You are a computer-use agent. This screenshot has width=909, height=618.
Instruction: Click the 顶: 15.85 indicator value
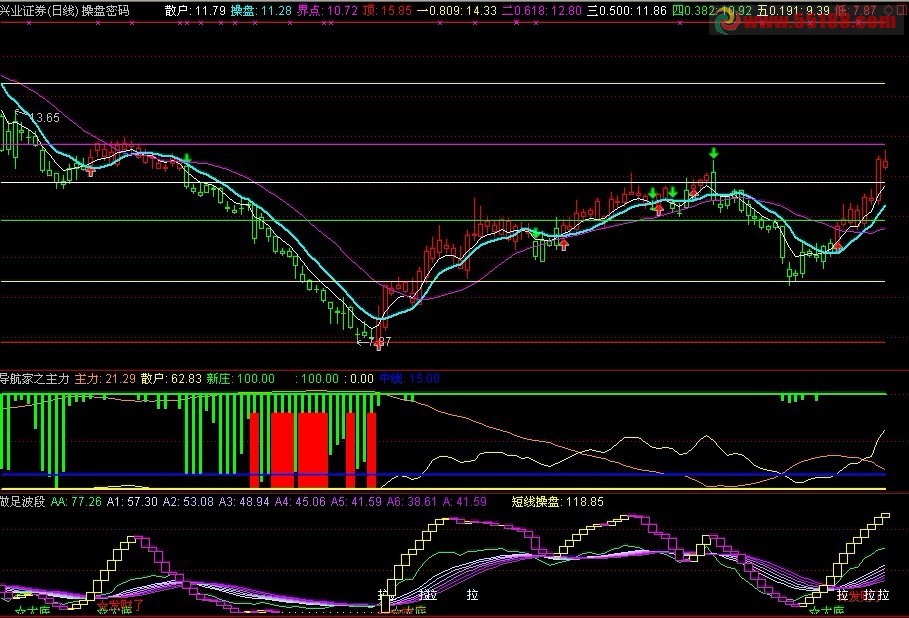(387, 10)
